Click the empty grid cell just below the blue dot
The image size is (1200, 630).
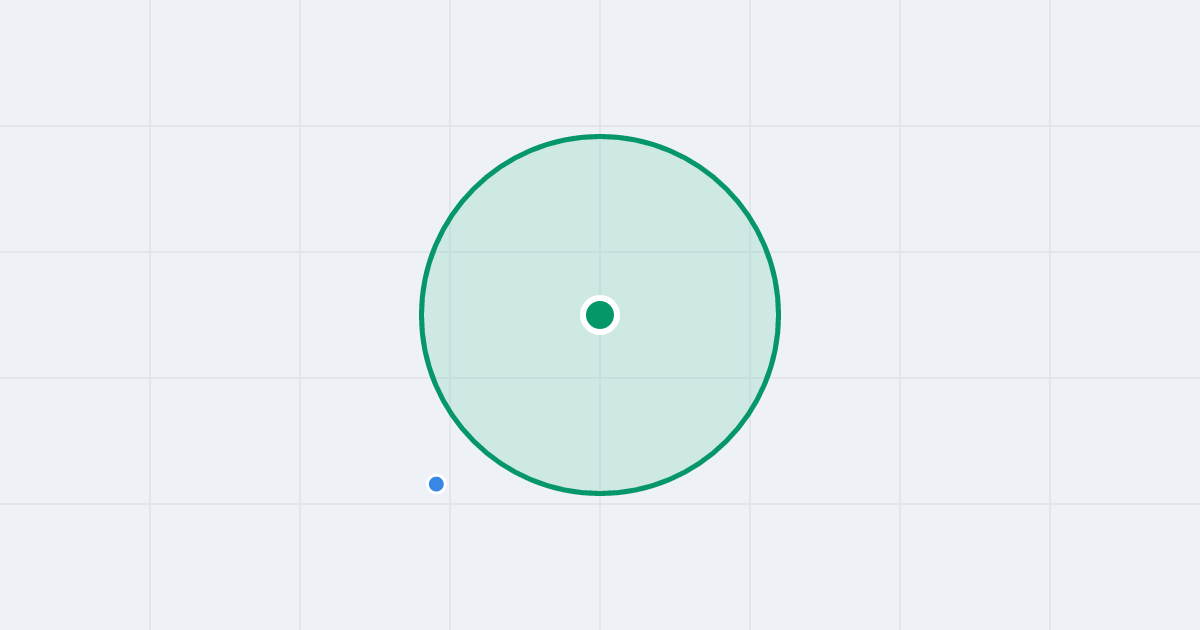[x=375, y=567]
